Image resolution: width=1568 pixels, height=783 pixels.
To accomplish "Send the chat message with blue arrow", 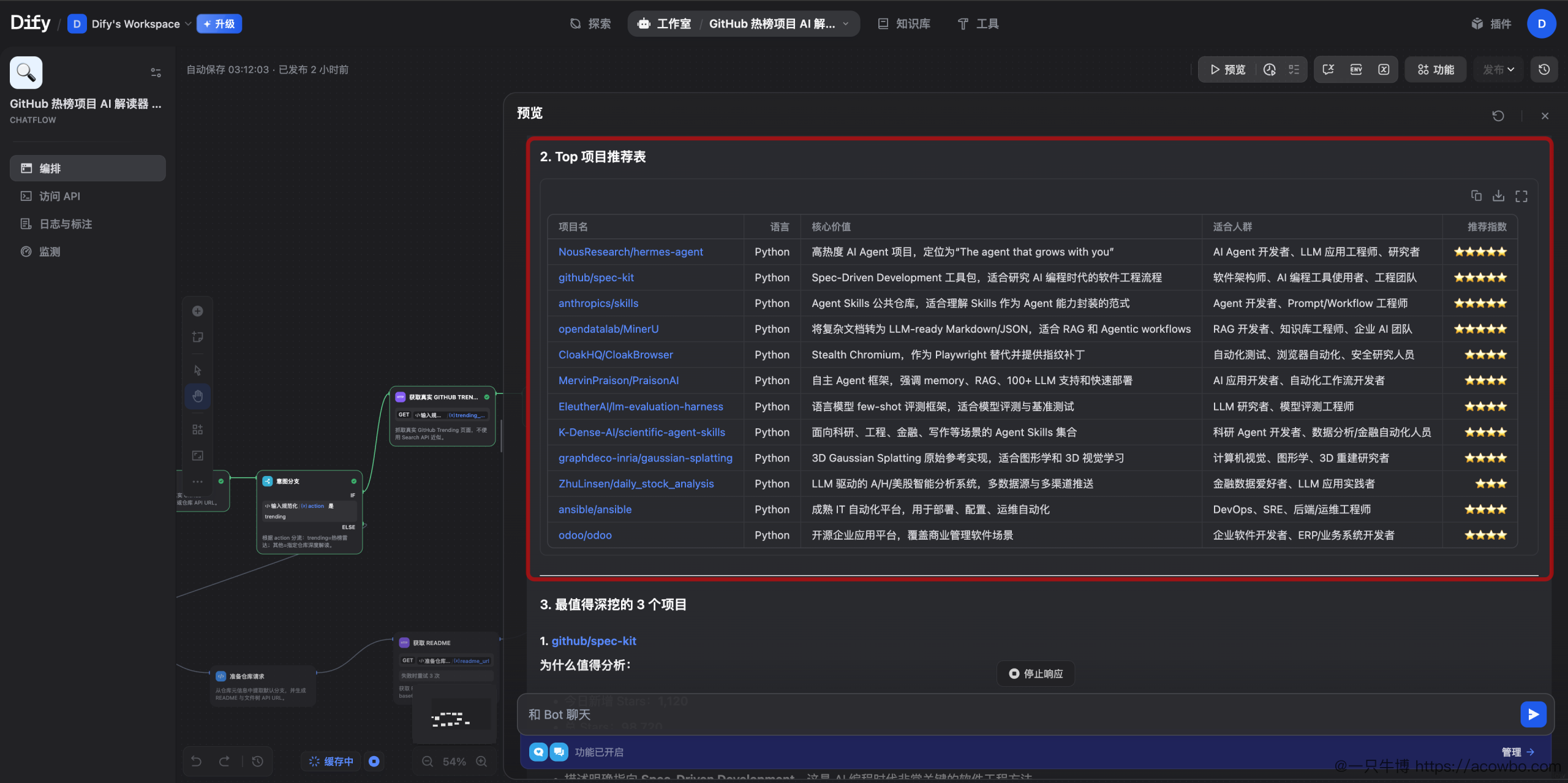I will point(1533,714).
